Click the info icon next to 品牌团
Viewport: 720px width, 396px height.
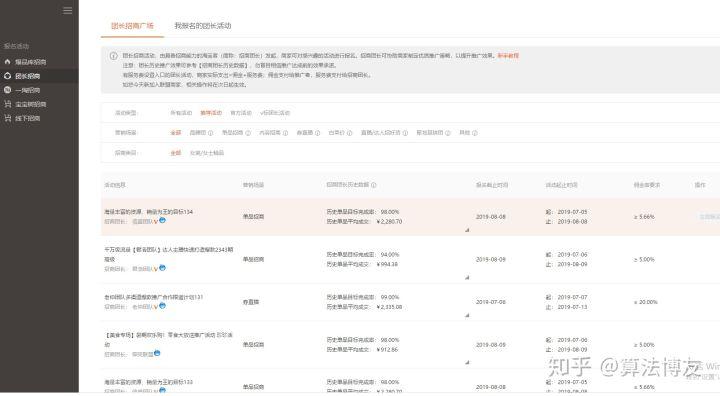(x=210, y=133)
